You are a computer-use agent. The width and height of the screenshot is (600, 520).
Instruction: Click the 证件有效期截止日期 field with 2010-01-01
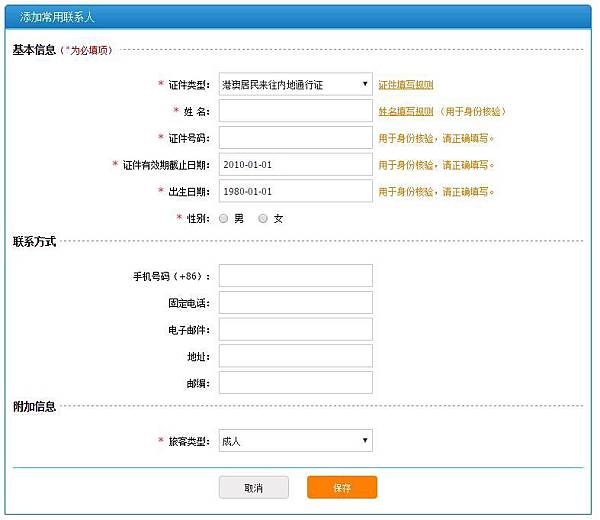(295, 165)
